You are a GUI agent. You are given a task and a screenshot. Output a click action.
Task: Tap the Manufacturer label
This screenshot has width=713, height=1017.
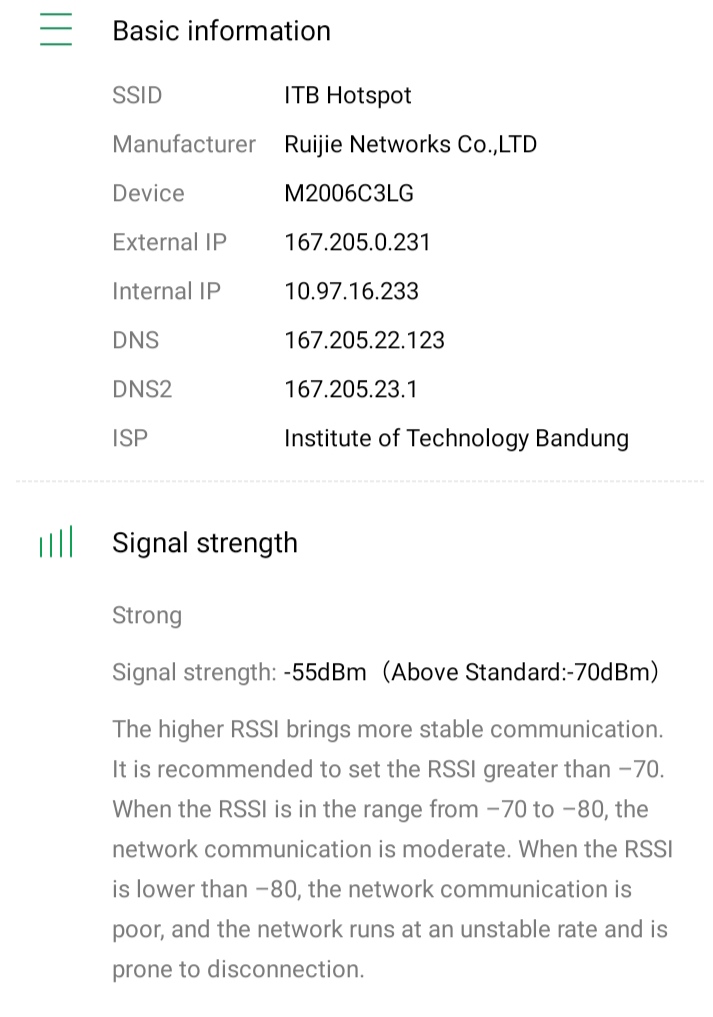[x=184, y=145]
